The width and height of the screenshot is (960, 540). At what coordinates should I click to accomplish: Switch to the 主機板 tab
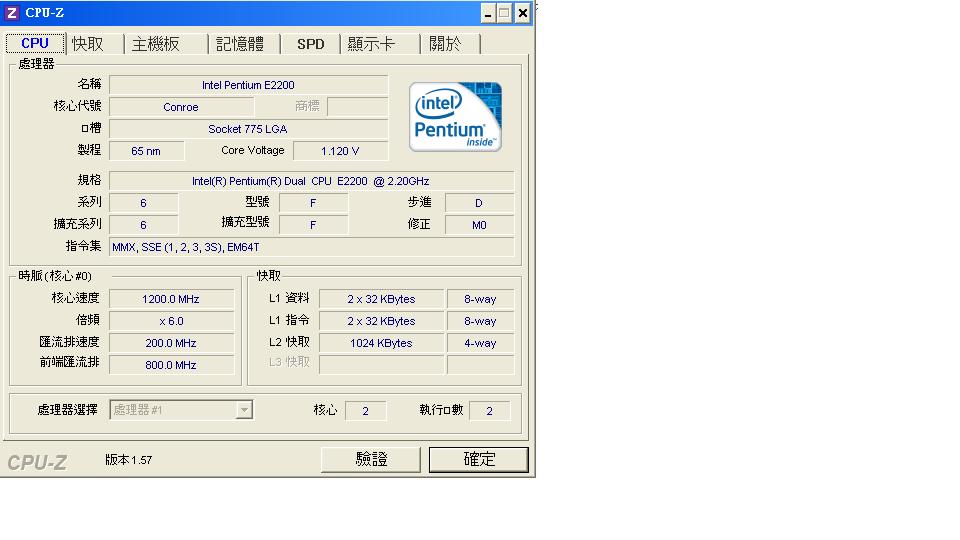tap(156, 44)
